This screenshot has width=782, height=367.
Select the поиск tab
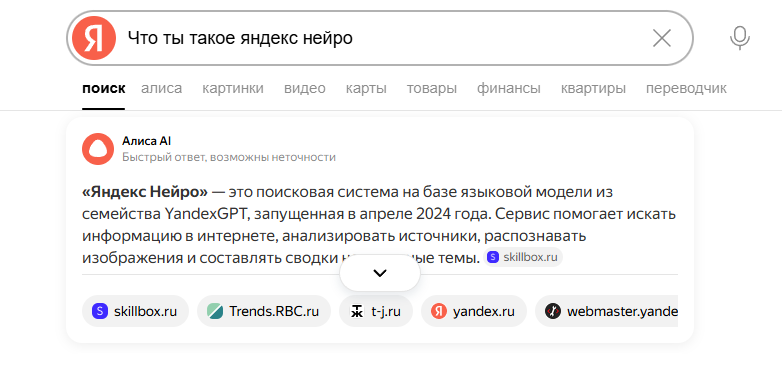tap(104, 89)
